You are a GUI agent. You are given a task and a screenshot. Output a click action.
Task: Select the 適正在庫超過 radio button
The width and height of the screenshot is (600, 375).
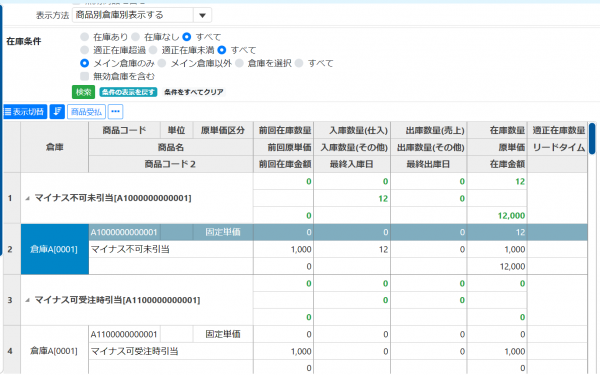coord(85,50)
